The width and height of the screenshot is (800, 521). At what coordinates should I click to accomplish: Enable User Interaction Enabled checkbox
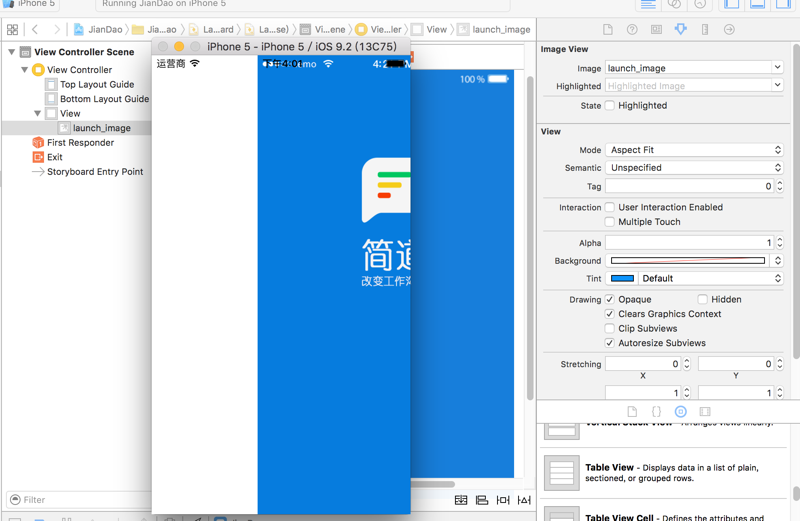(610, 207)
